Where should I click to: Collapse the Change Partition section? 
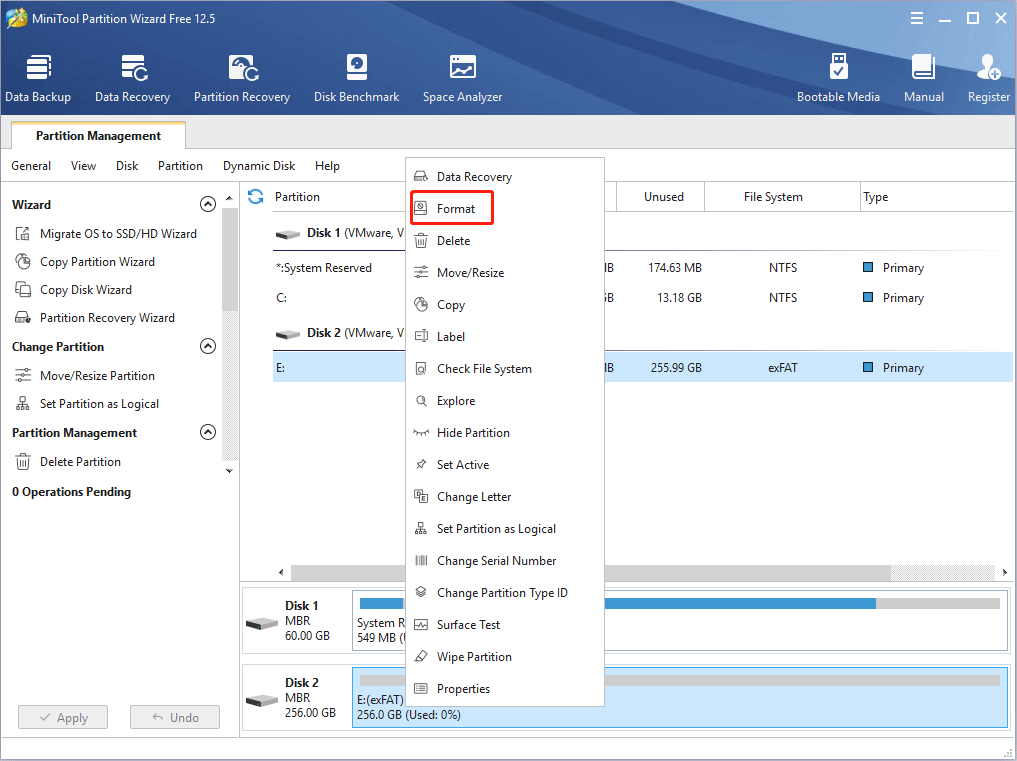point(208,347)
